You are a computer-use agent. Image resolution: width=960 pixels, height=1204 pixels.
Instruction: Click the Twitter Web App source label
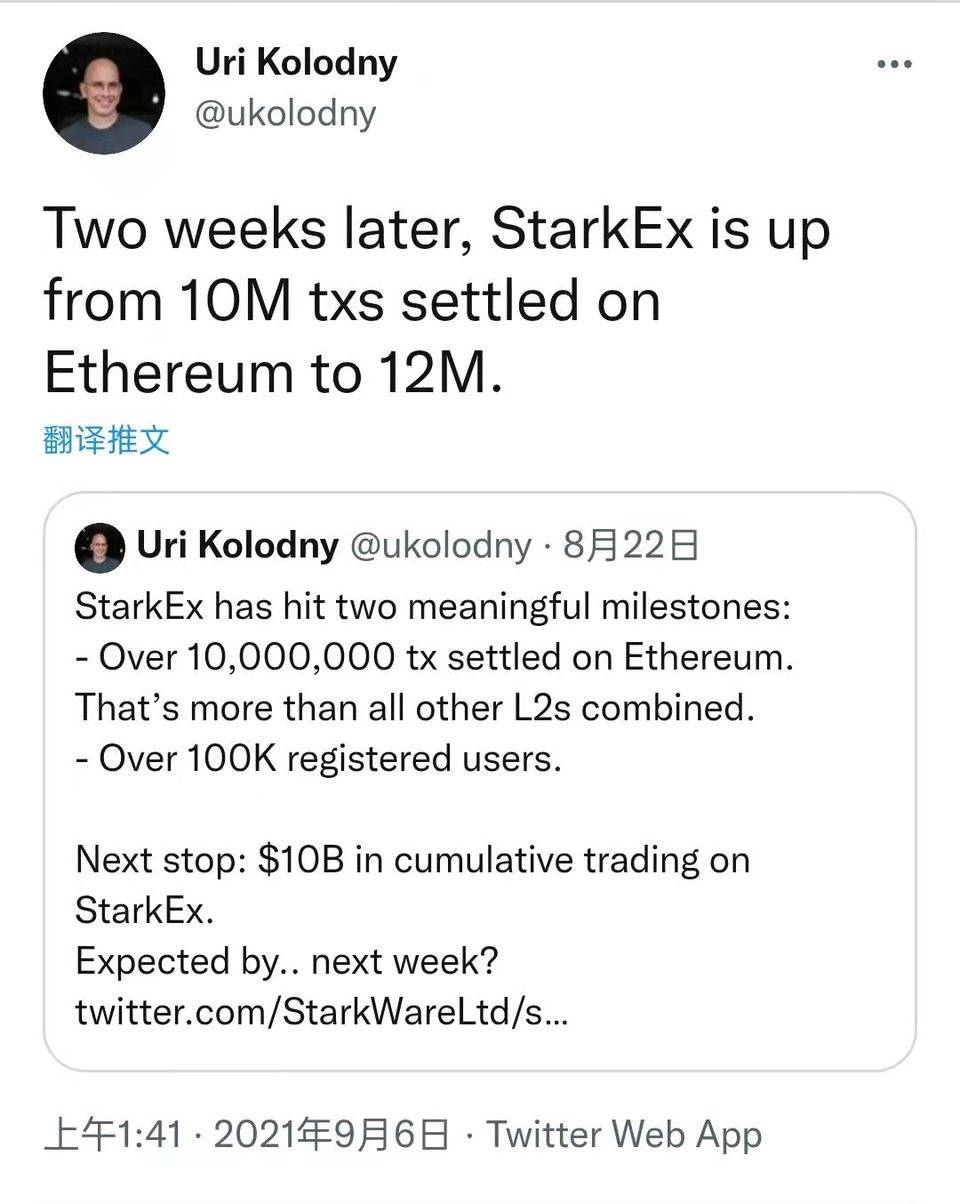coord(624,1135)
